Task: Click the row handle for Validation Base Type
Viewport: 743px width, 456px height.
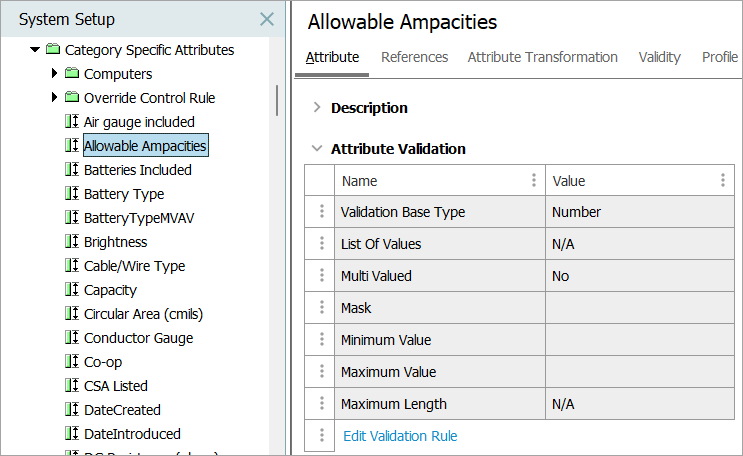Action: pos(321,212)
